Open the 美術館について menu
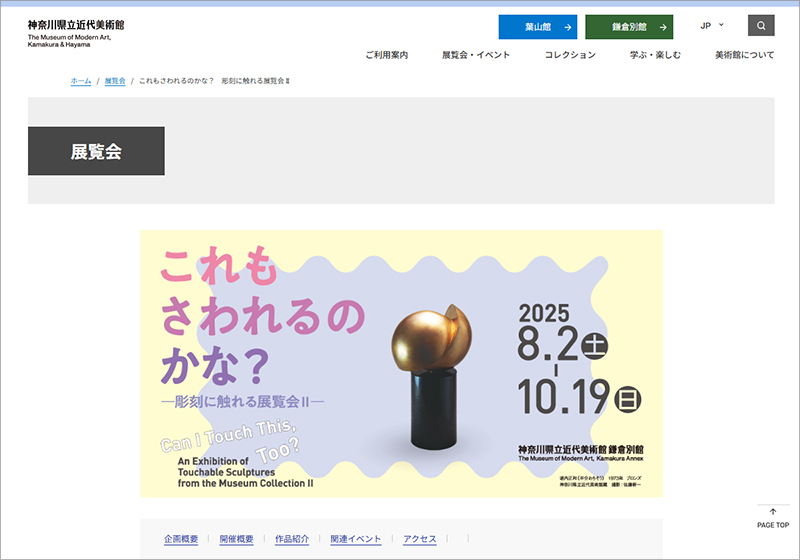800x560 pixels. point(744,55)
